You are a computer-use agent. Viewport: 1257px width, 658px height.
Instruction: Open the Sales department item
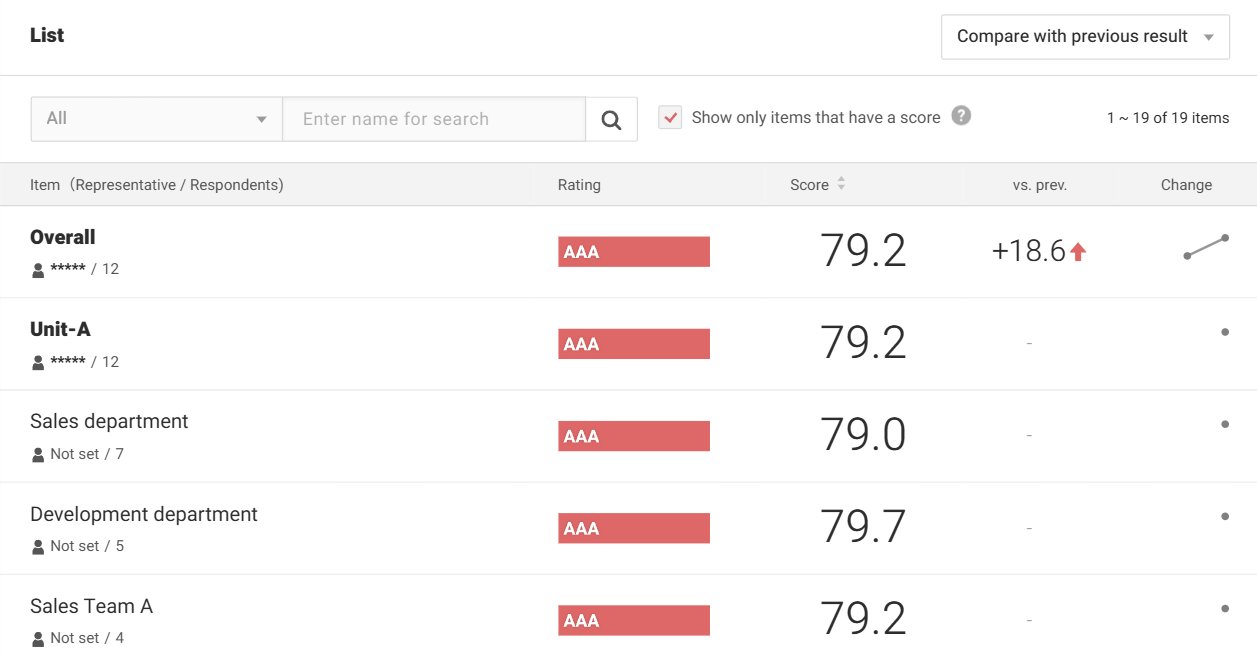coord(109,422)
